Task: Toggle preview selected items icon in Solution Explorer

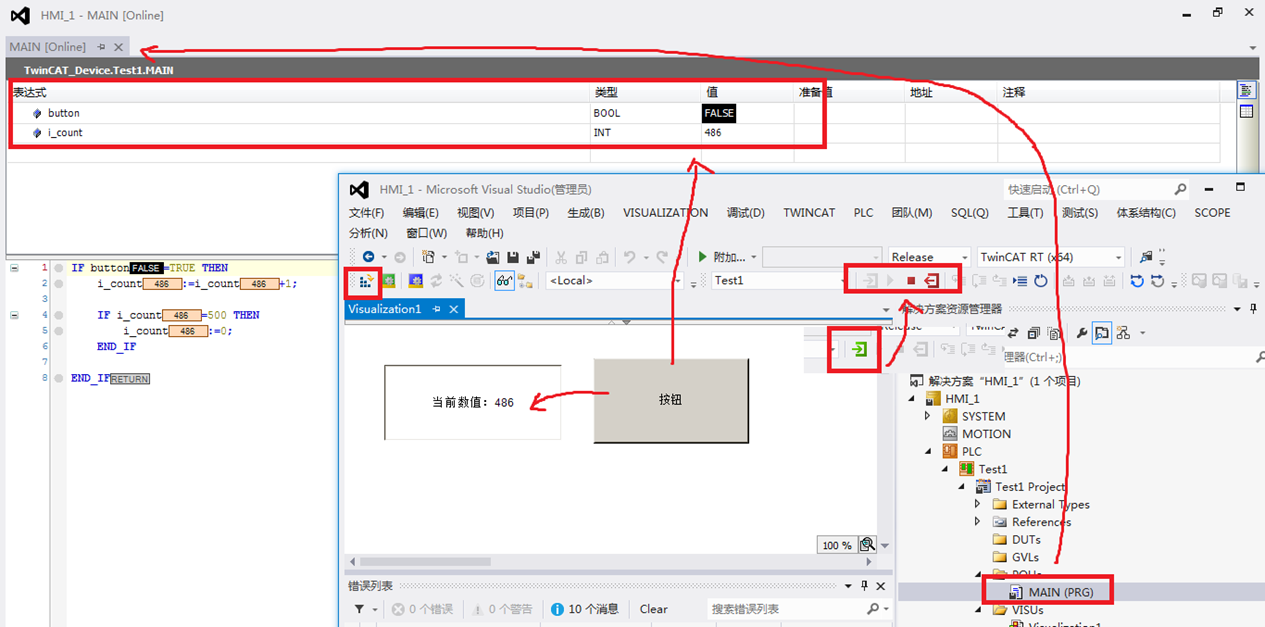Action: point(1102,333)
